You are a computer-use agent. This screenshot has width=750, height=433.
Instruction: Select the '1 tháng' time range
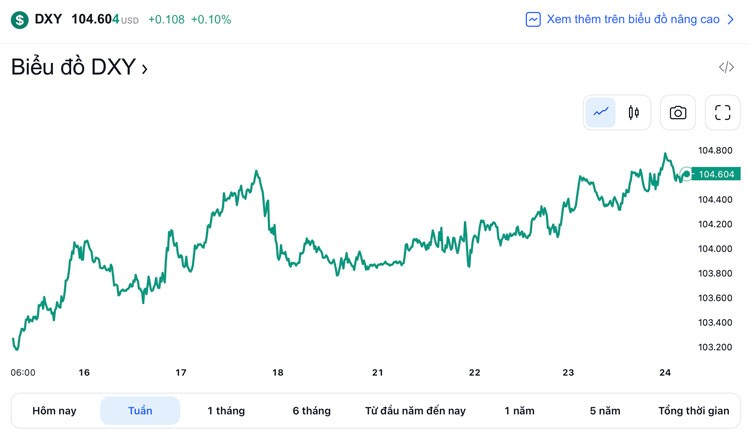tap(226, 411)
